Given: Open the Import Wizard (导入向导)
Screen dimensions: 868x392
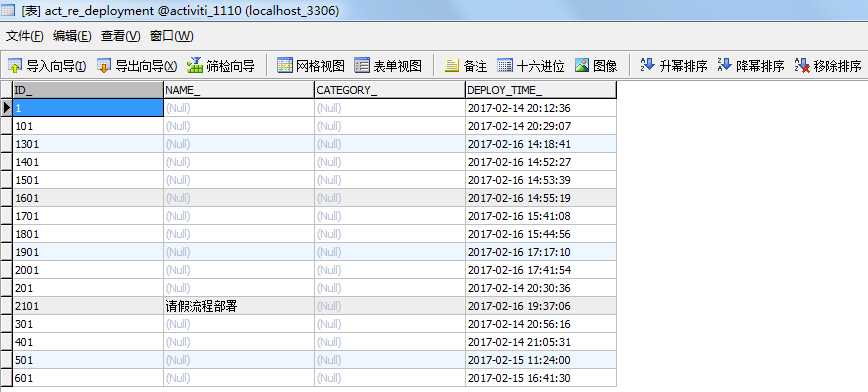Looking at the screenshot, I should (x=48, y=66).
